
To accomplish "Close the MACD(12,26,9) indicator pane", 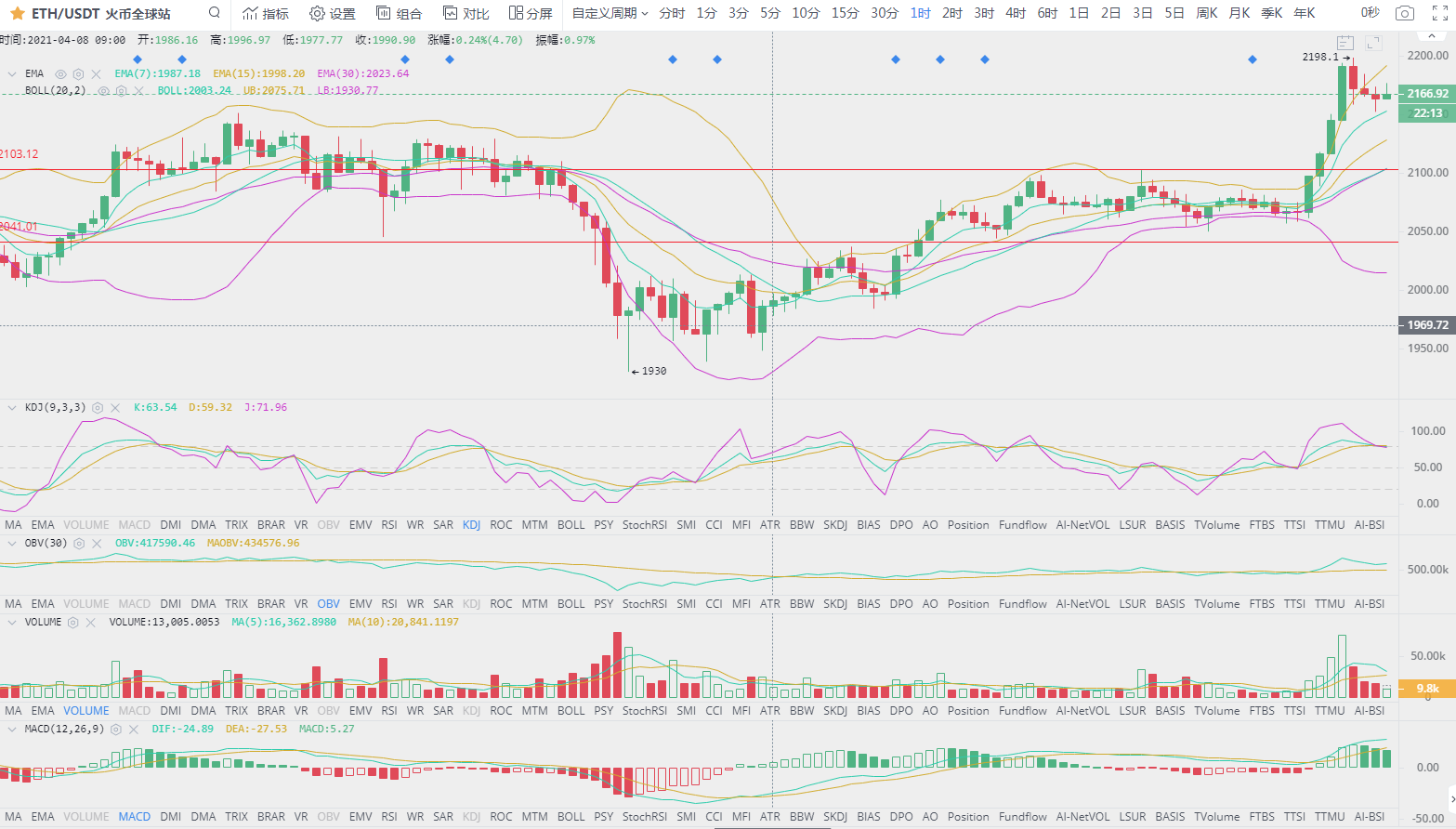I will coord(134,730).
